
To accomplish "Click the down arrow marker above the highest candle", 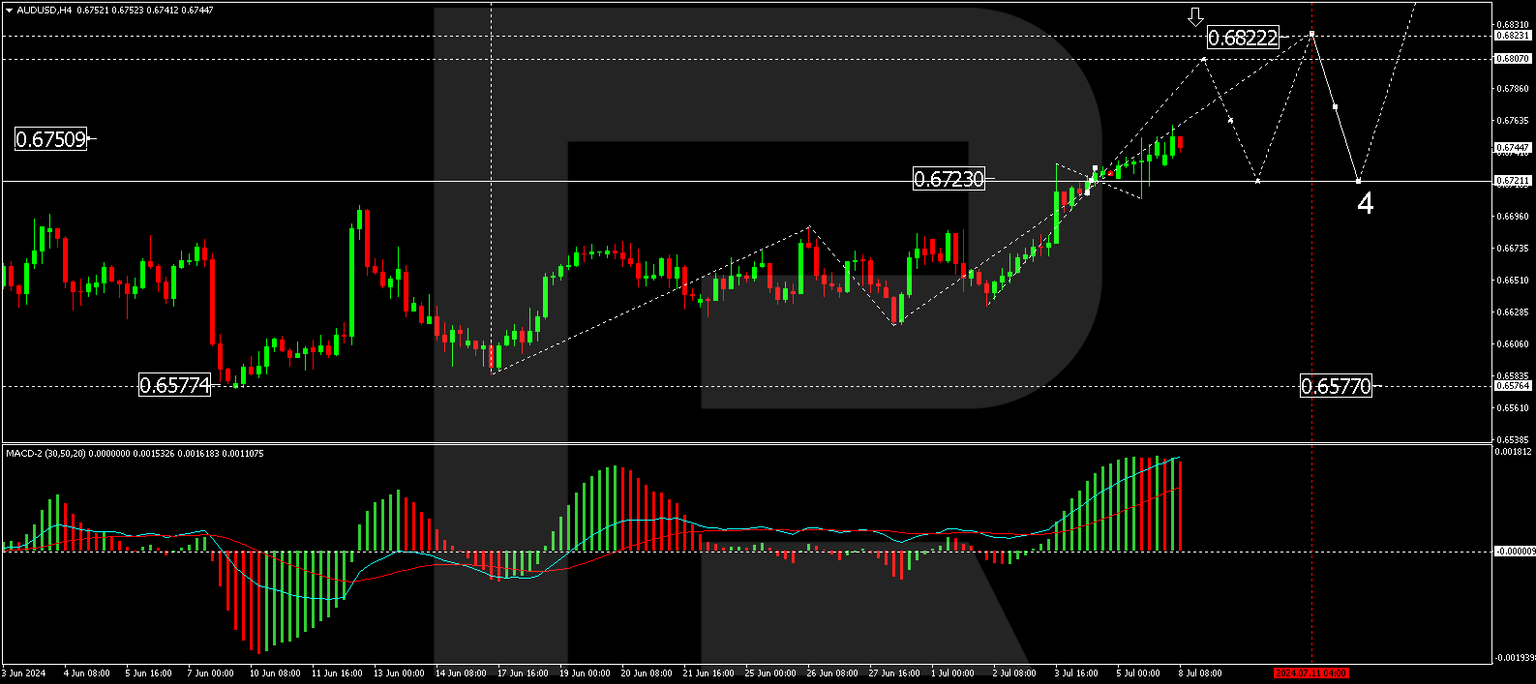I will coord(1196,16).
